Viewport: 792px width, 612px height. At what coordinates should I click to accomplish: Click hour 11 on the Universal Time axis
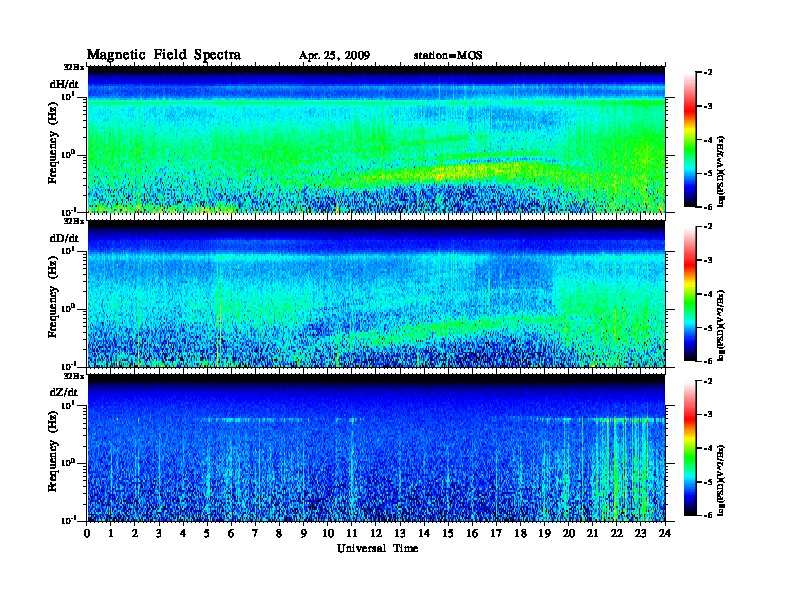(x=352, y=534)
